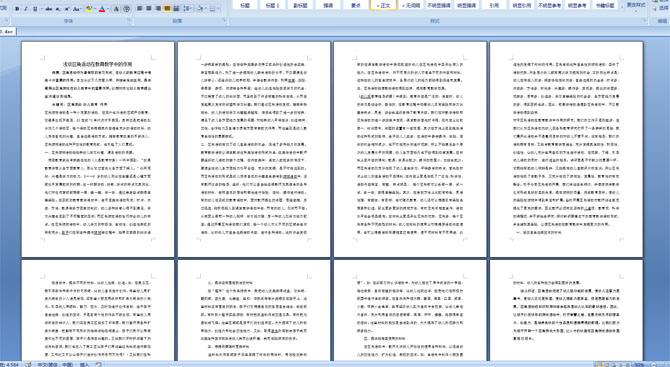Select the enclosed character icon
The height and width of the screenshot is (367, 670).
coord(126,9)
